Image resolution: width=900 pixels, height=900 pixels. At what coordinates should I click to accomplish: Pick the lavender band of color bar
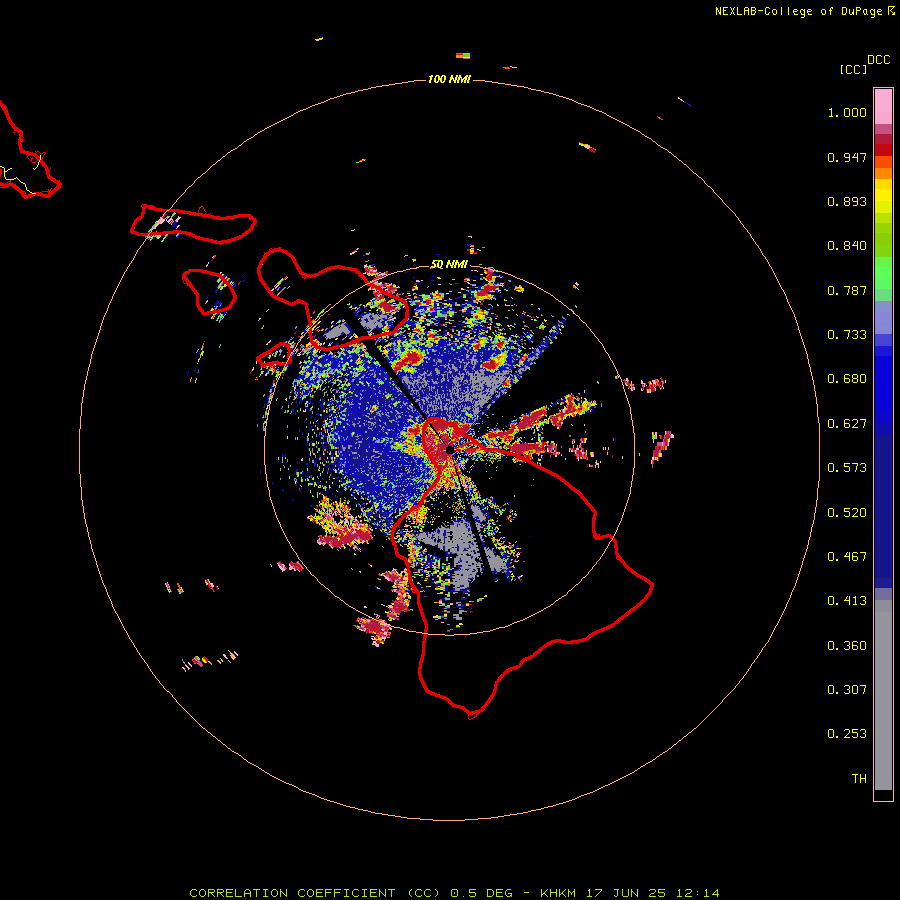point(883,318)
